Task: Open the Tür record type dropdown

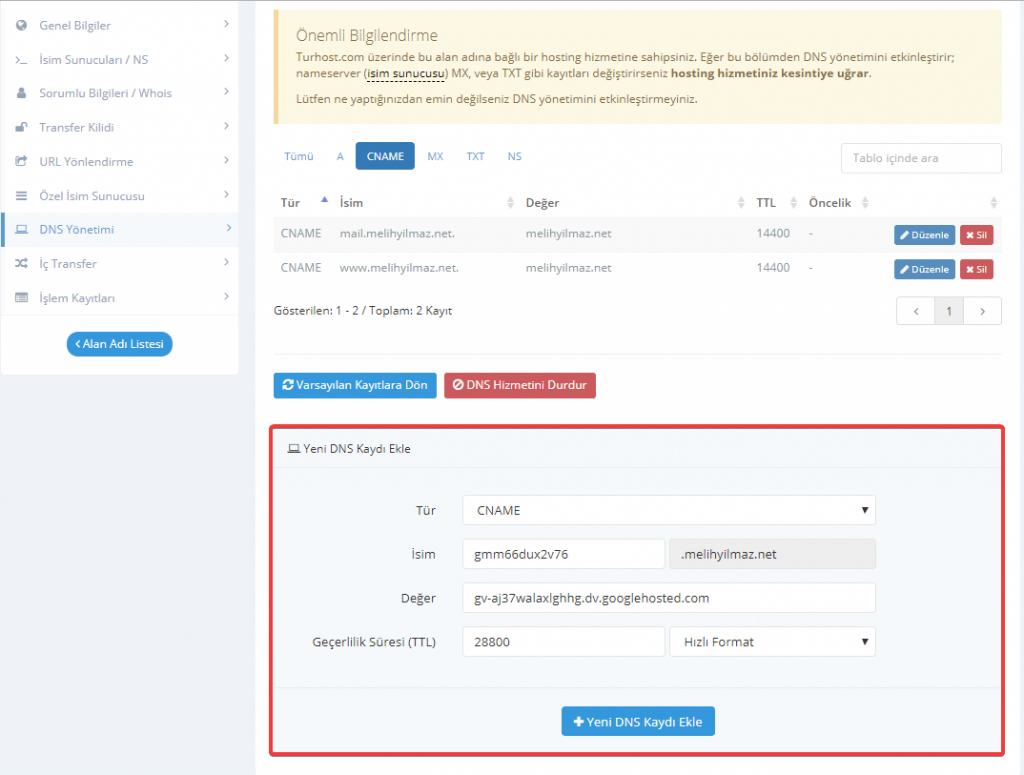Action: tap(668, 510)
